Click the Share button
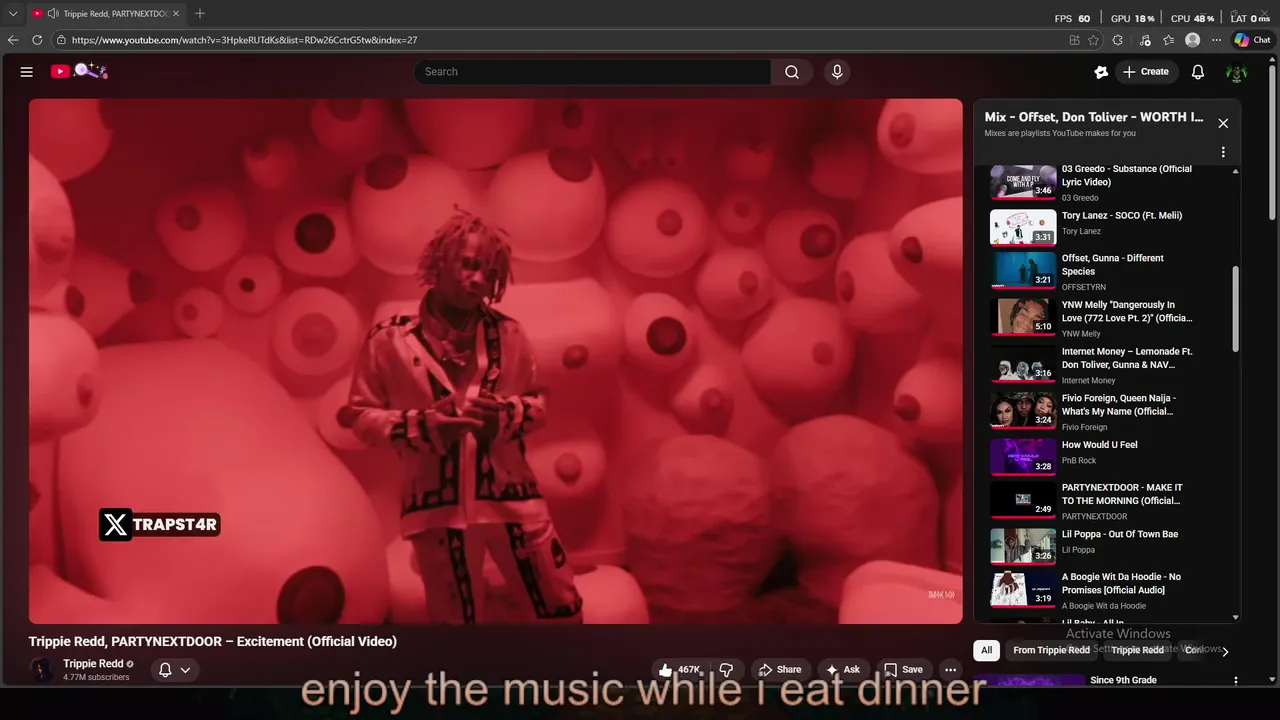The height and width of the screenshot is (720, 1280). (x=779, y=670)
